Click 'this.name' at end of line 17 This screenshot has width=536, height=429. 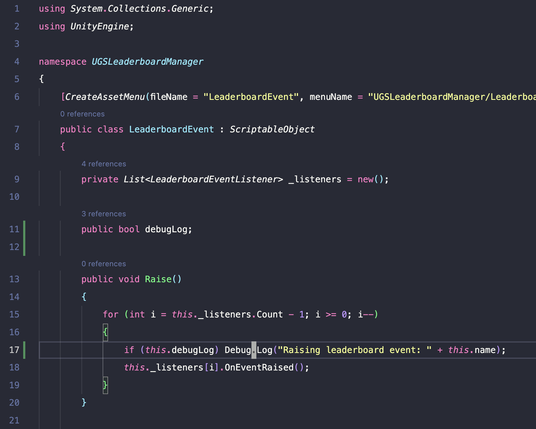click(472, 350)
